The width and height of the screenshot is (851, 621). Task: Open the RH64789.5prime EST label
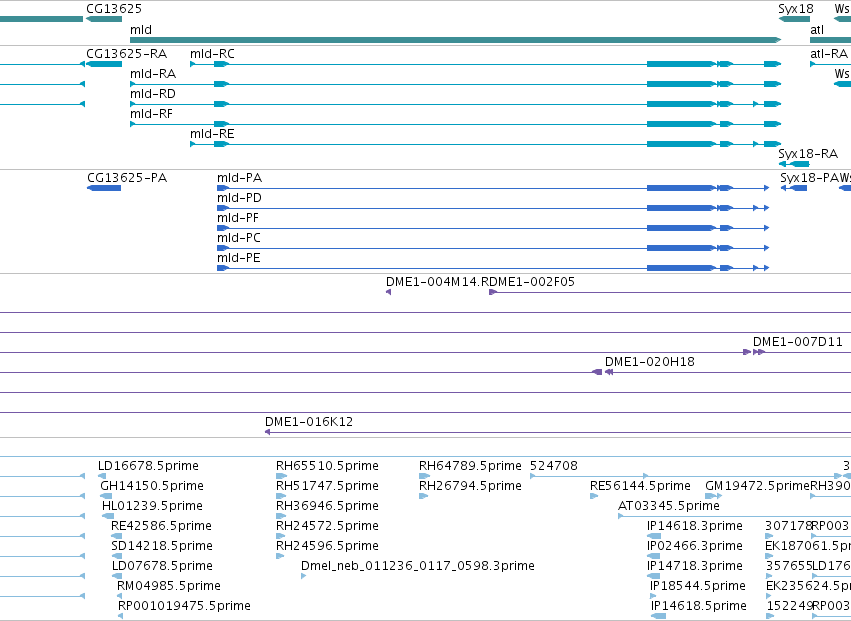click(470, 466)
